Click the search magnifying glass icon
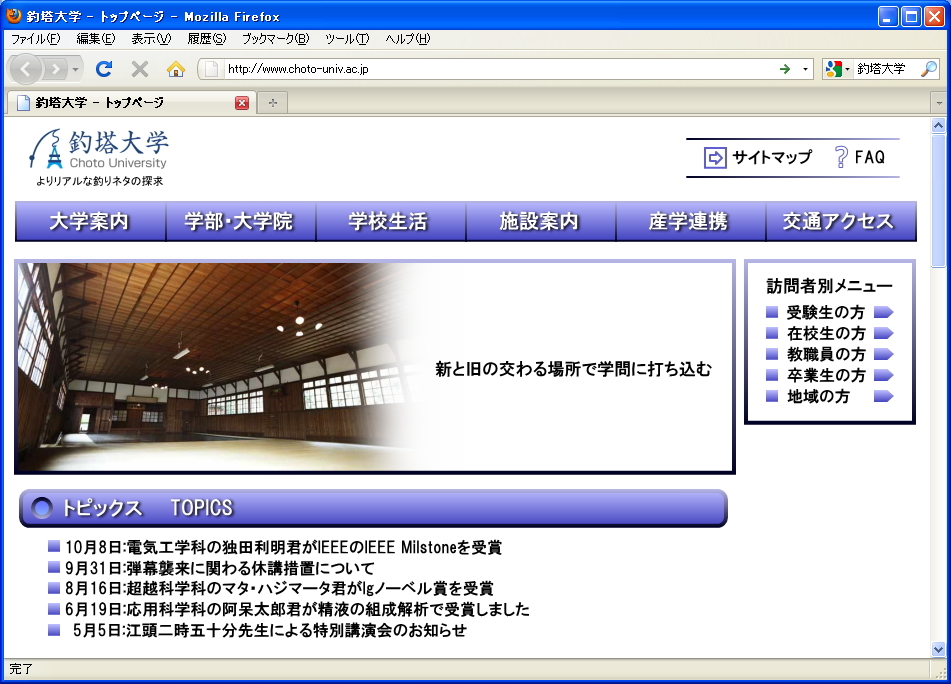 [929, 69]
